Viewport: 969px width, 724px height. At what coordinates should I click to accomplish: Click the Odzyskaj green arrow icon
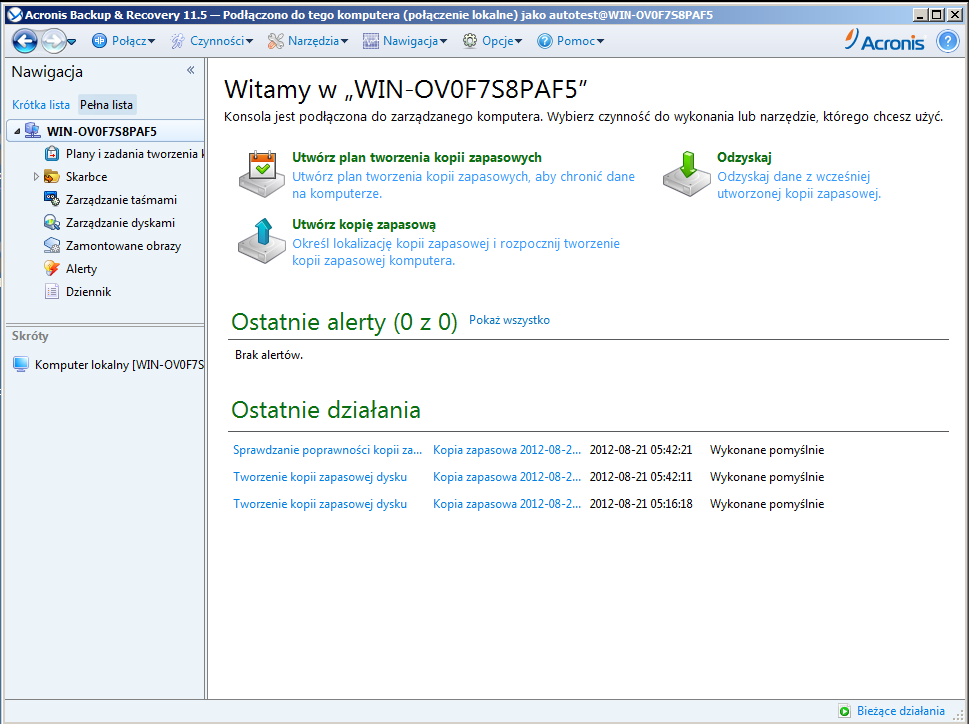(687, 174)
